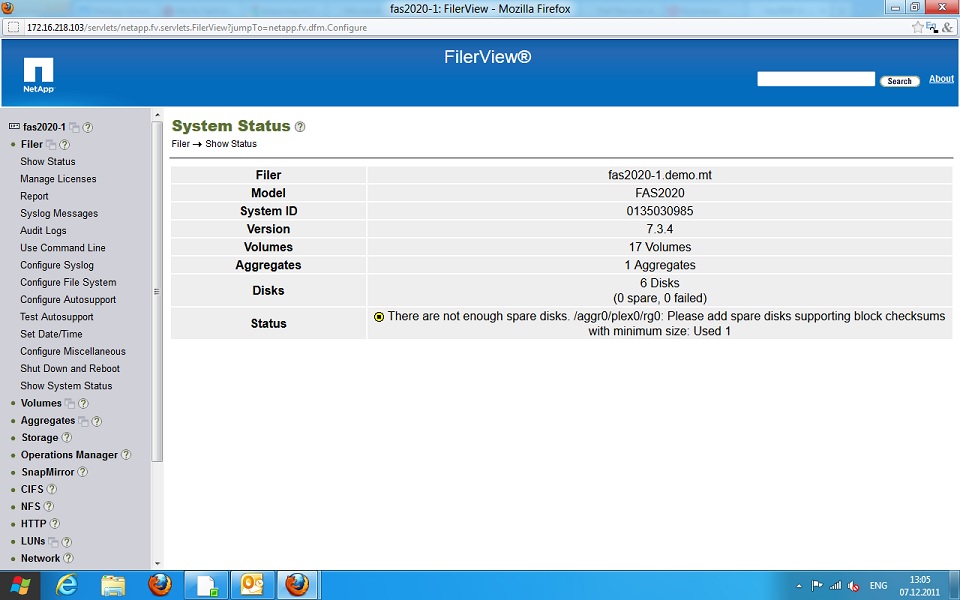
Task: Open Configure Autosupport
Action: click(x=68, y=299)
